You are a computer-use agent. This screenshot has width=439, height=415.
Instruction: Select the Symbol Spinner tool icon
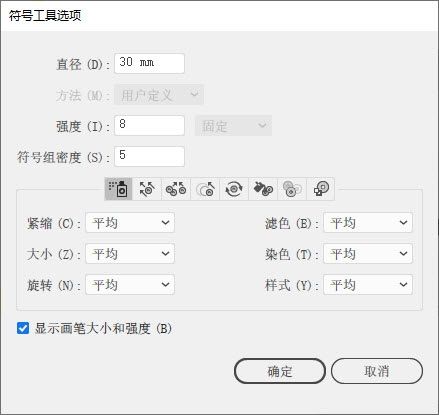click(234, 189)
